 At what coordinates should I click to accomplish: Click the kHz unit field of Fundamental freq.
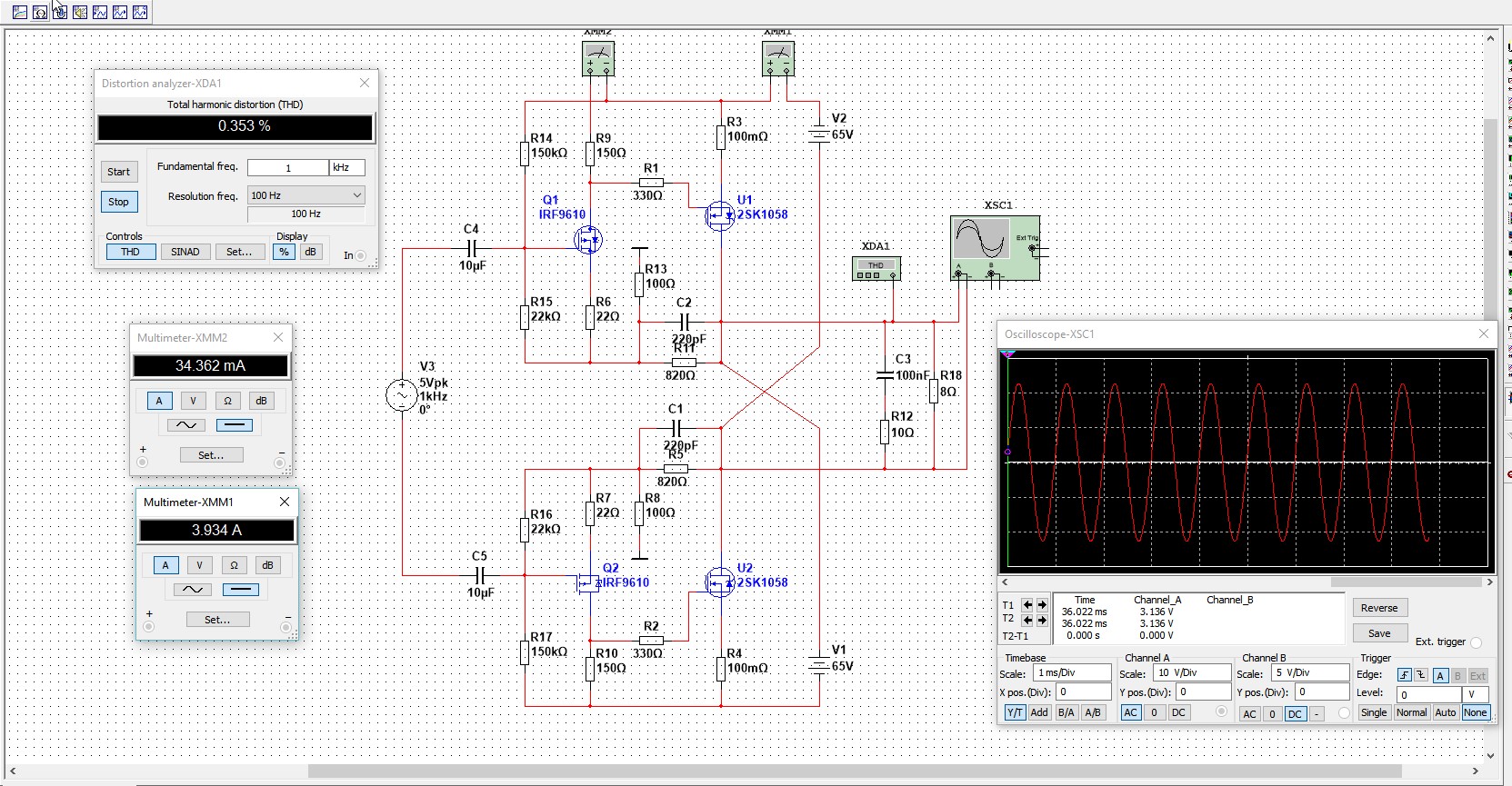click(347, 167)
